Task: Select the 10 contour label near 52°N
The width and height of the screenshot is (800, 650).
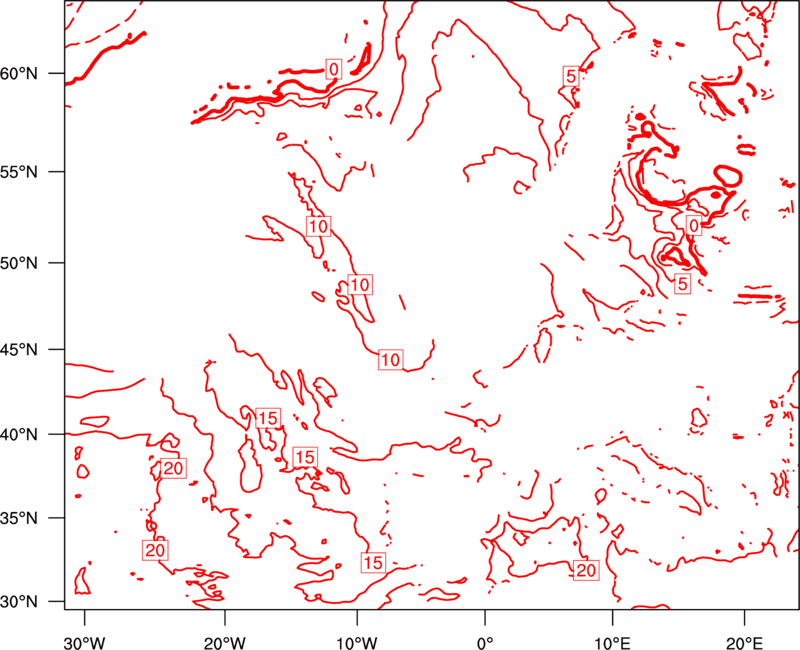Action: (x=318, y=226)
